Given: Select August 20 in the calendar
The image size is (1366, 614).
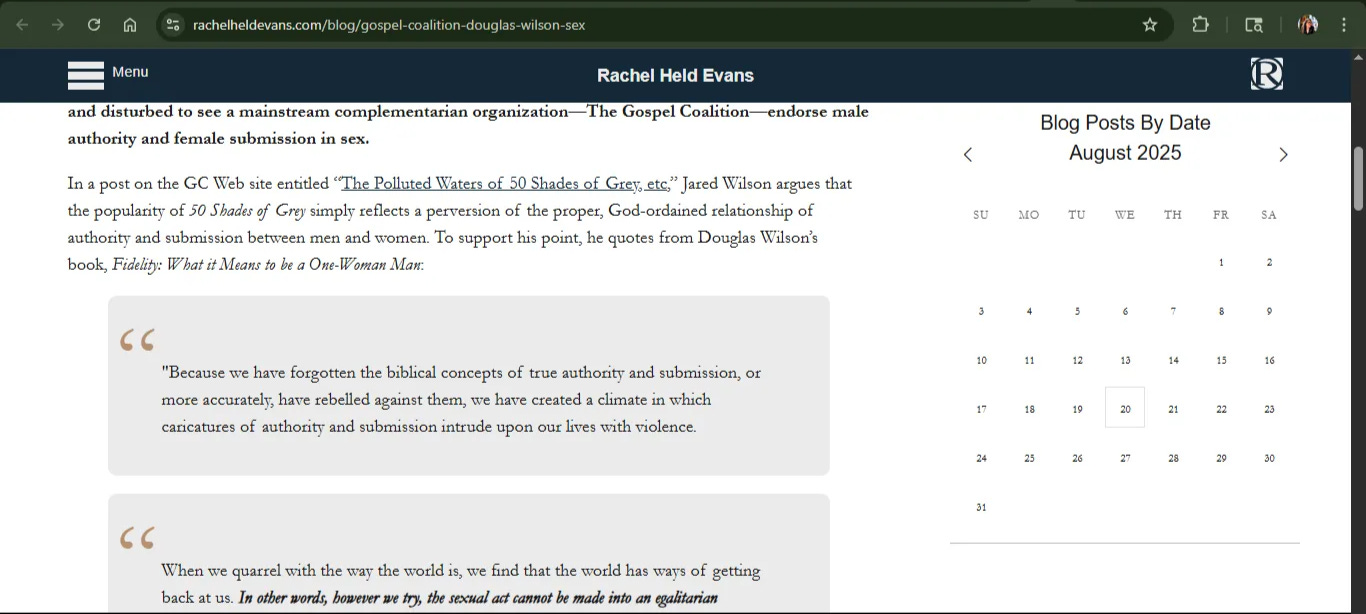Looking at the screenshot, I should pos(1125,408).
